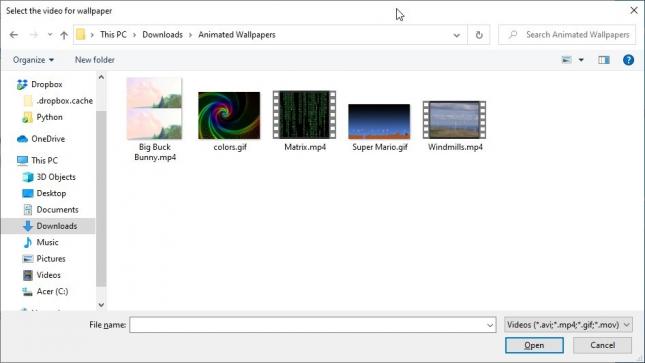
Task: Open the Organize menu
Action: 33,60
